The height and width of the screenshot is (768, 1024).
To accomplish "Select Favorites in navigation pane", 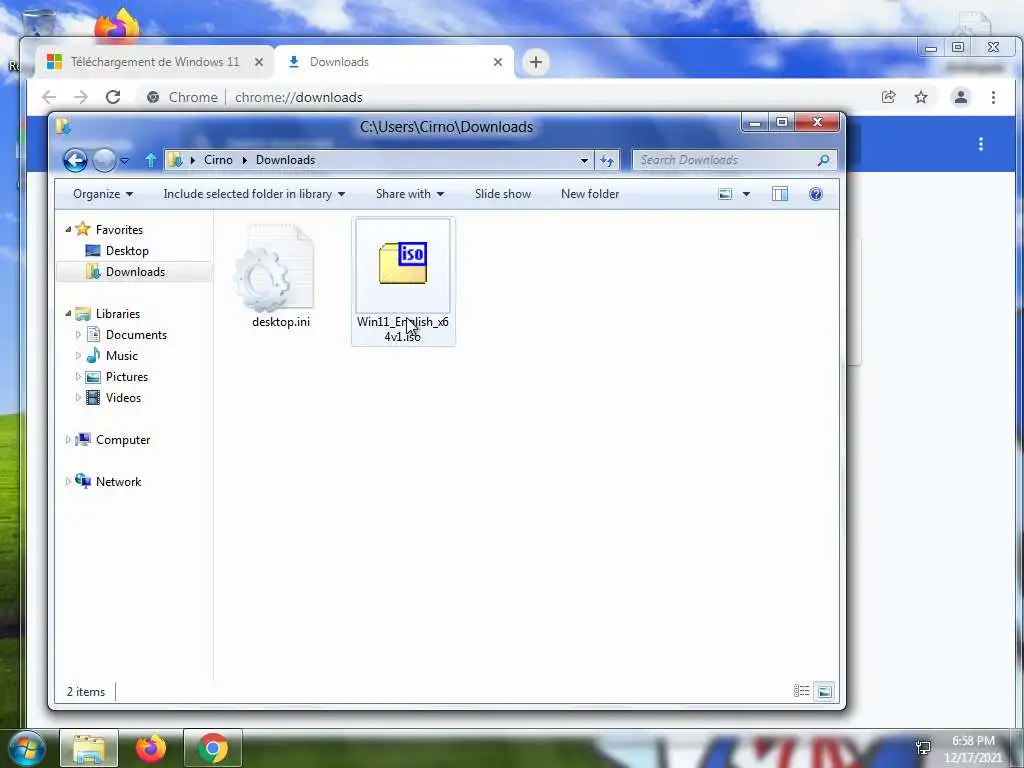I will coord(119,230).
